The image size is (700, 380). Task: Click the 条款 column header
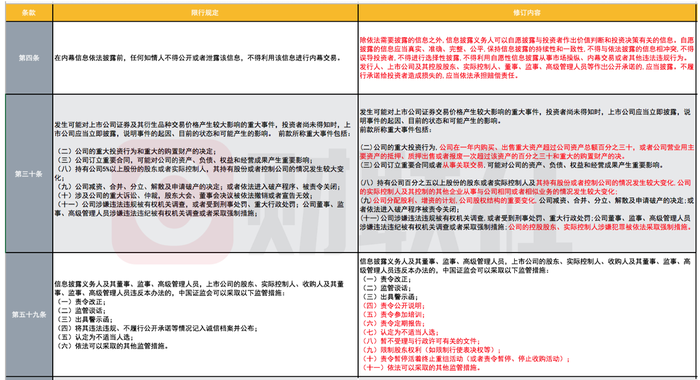click(x=29, y=13)
